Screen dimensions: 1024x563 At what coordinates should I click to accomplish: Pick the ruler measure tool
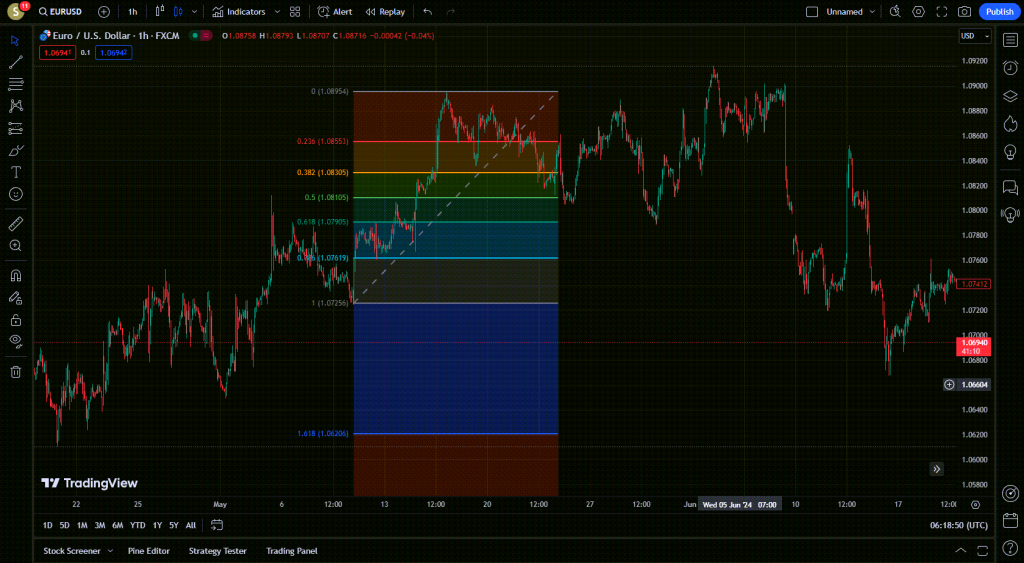[15, 223]
